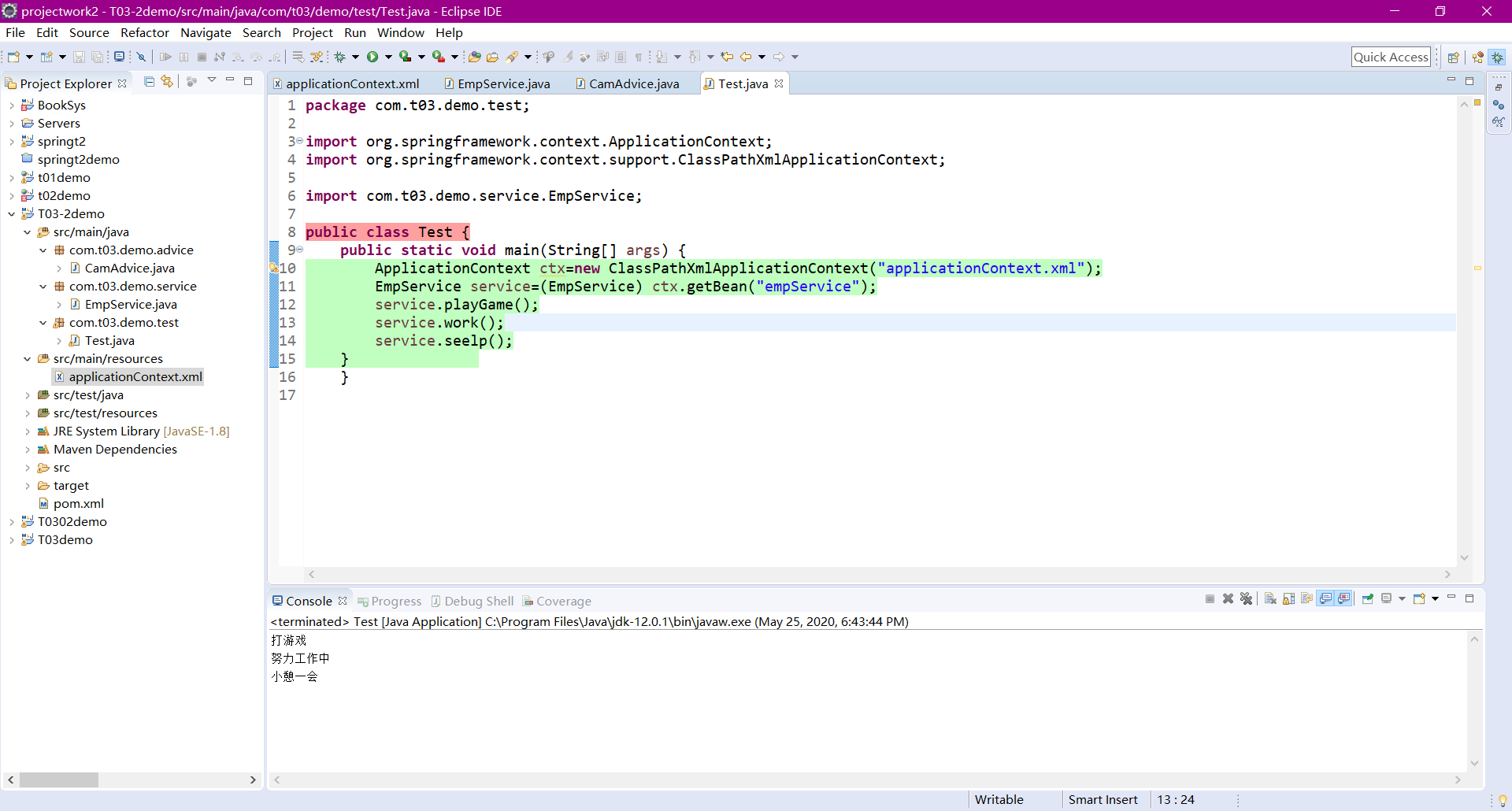Click the Last Edit Location arrow icon
Image resolution: width=1512 pixels, height=811 pixels.
727,57
